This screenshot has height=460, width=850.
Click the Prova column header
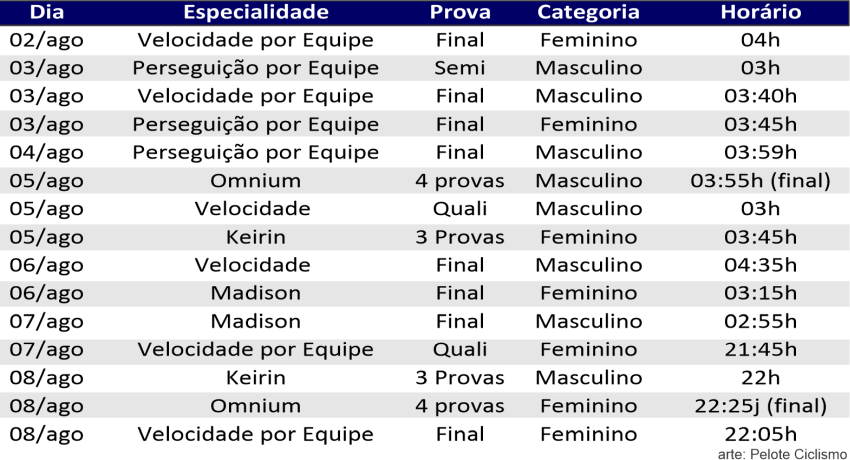coord(460,13)
